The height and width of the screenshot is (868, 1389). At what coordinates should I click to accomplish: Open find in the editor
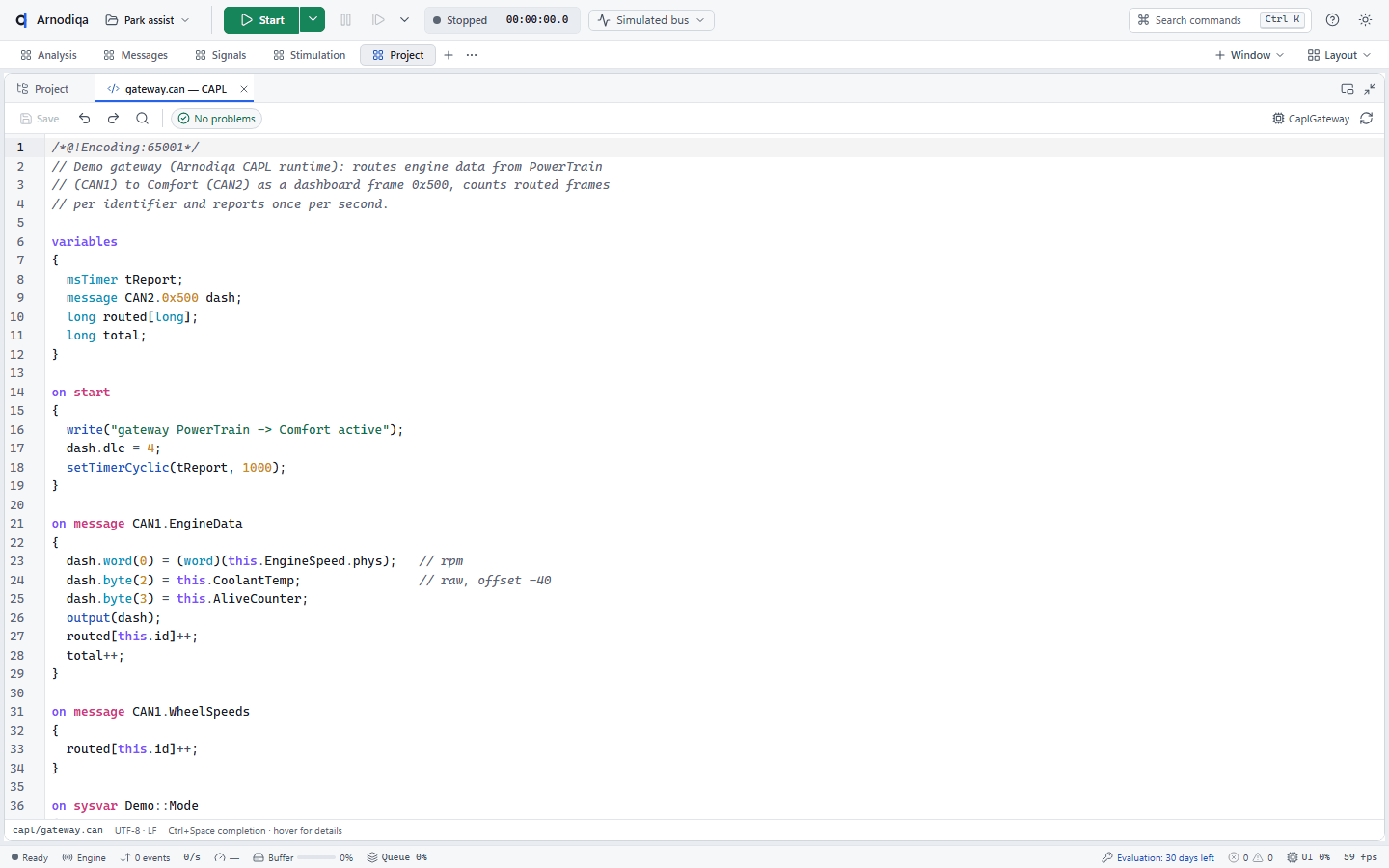click(143, 119)
